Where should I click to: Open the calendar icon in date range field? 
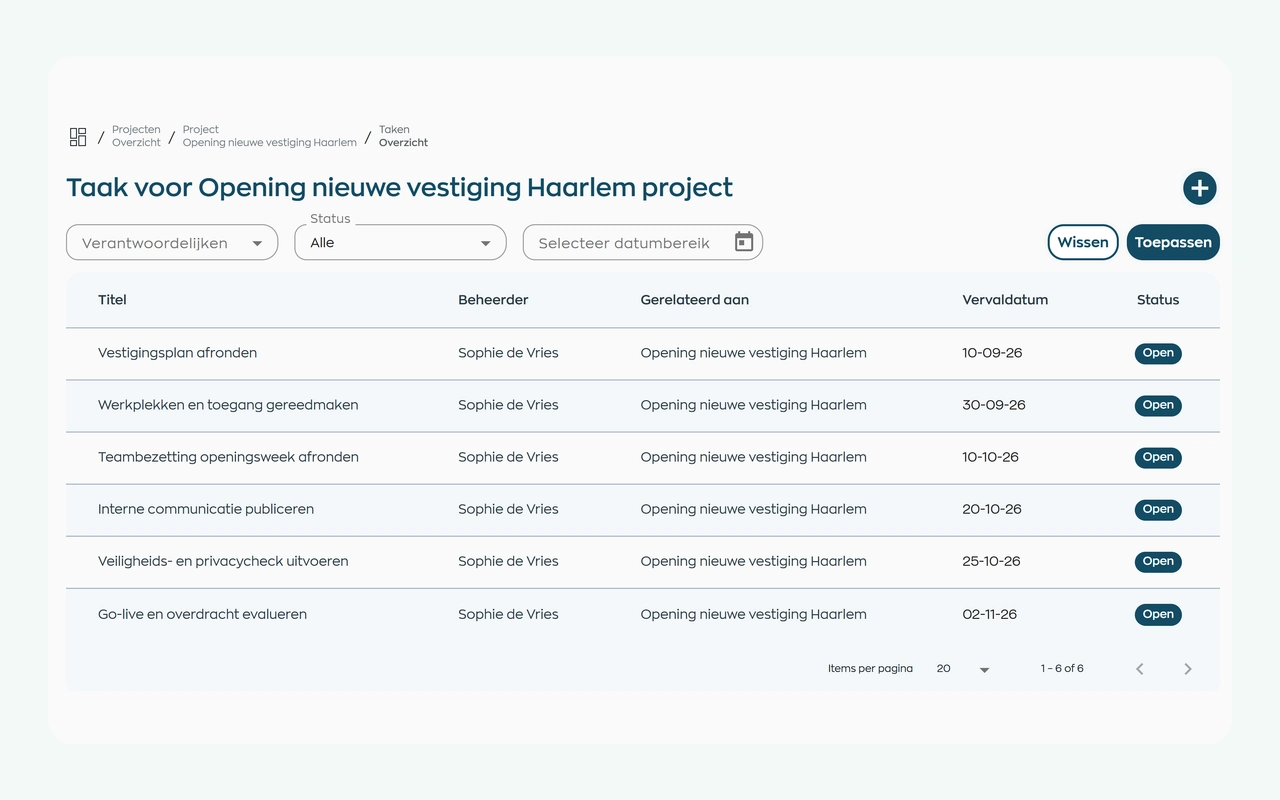click(744, 242)
